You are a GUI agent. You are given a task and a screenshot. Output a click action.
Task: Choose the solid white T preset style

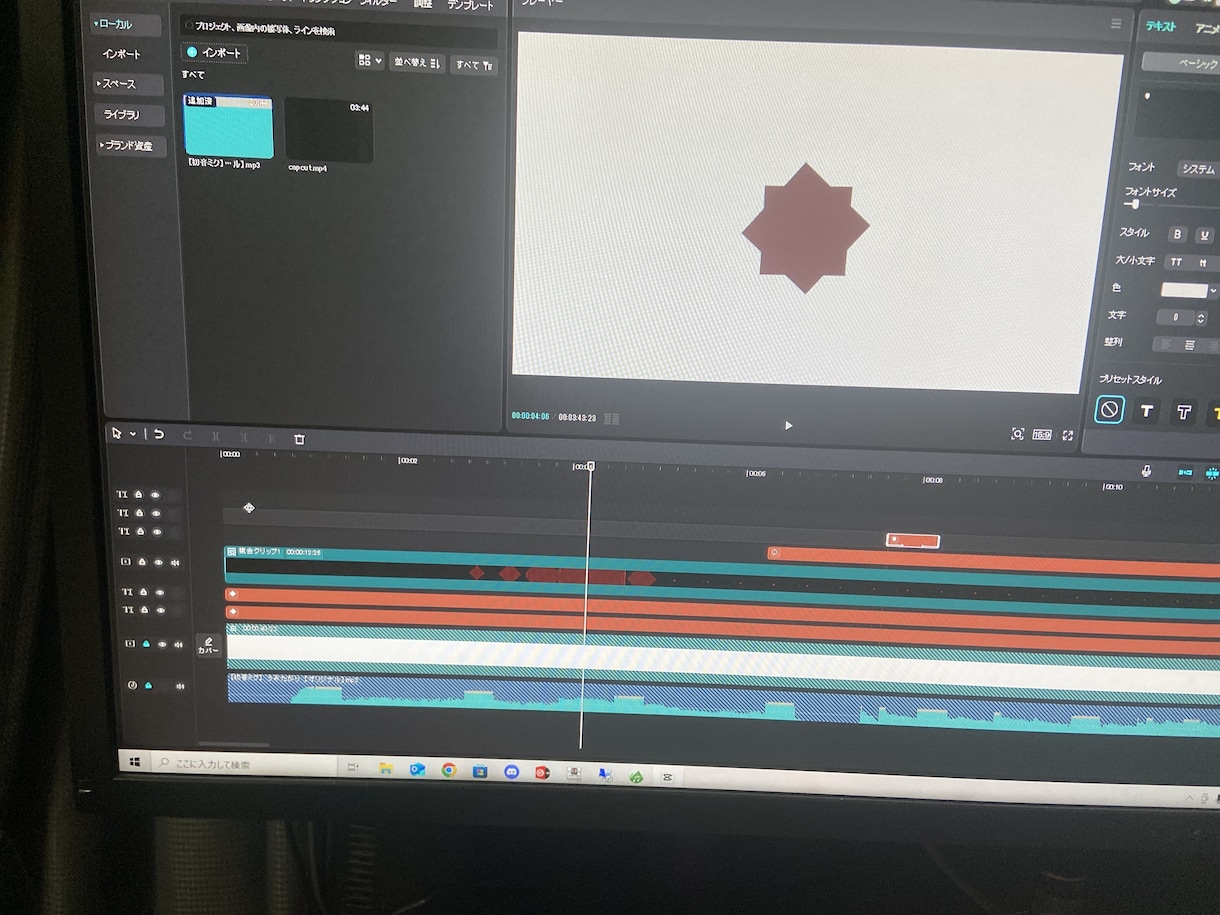click(x=1147, y=411)
